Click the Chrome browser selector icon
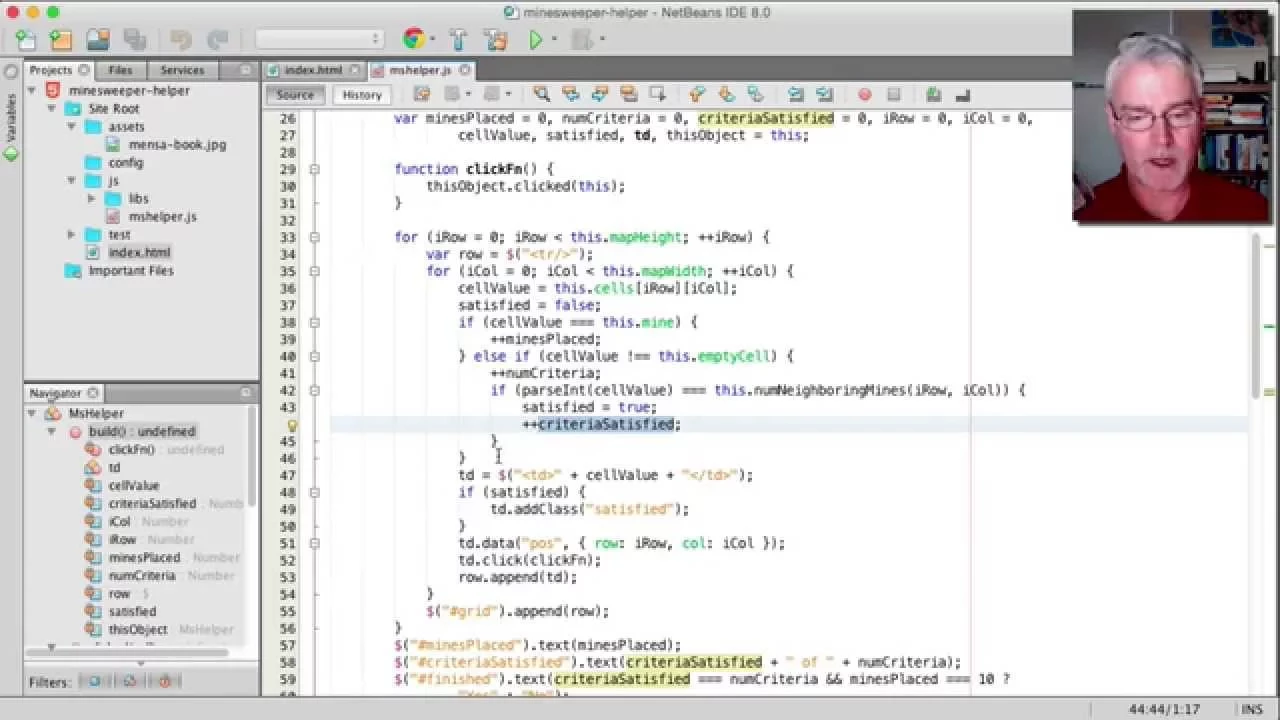Viewport: 1280px width, 720px height. click(412, 40)
